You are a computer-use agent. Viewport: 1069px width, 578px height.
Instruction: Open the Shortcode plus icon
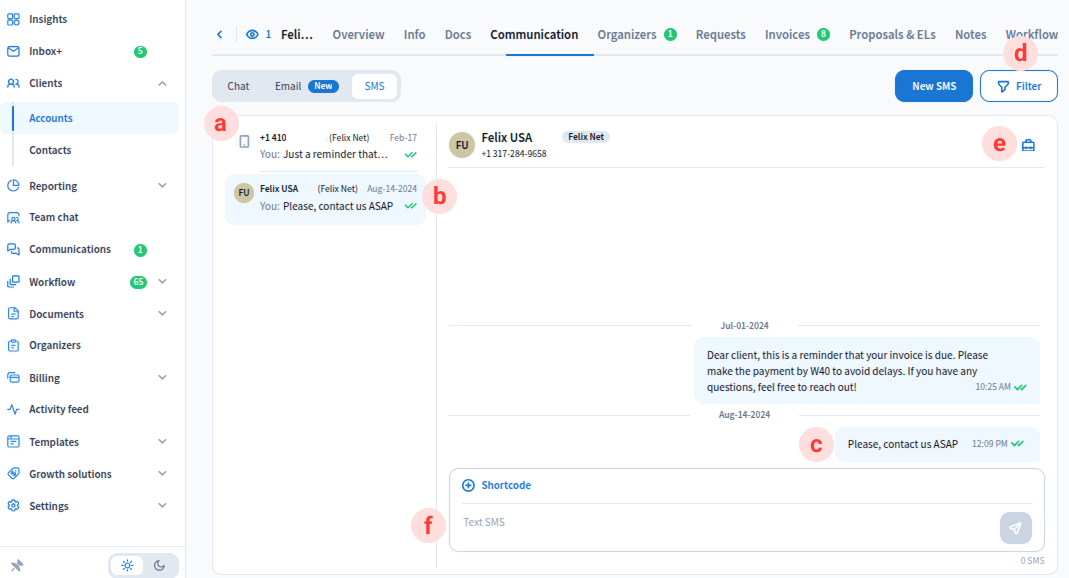[x=468, y=485]
